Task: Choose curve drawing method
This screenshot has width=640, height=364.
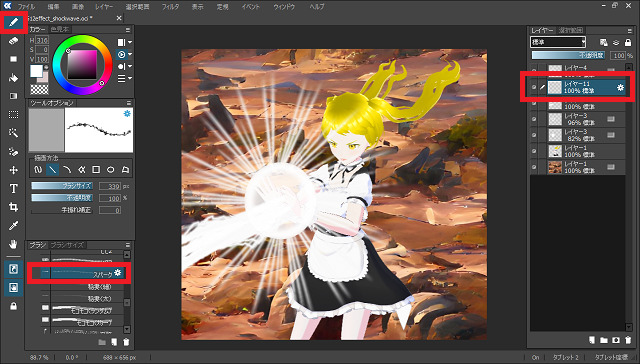Action: (x=67, y=169)
